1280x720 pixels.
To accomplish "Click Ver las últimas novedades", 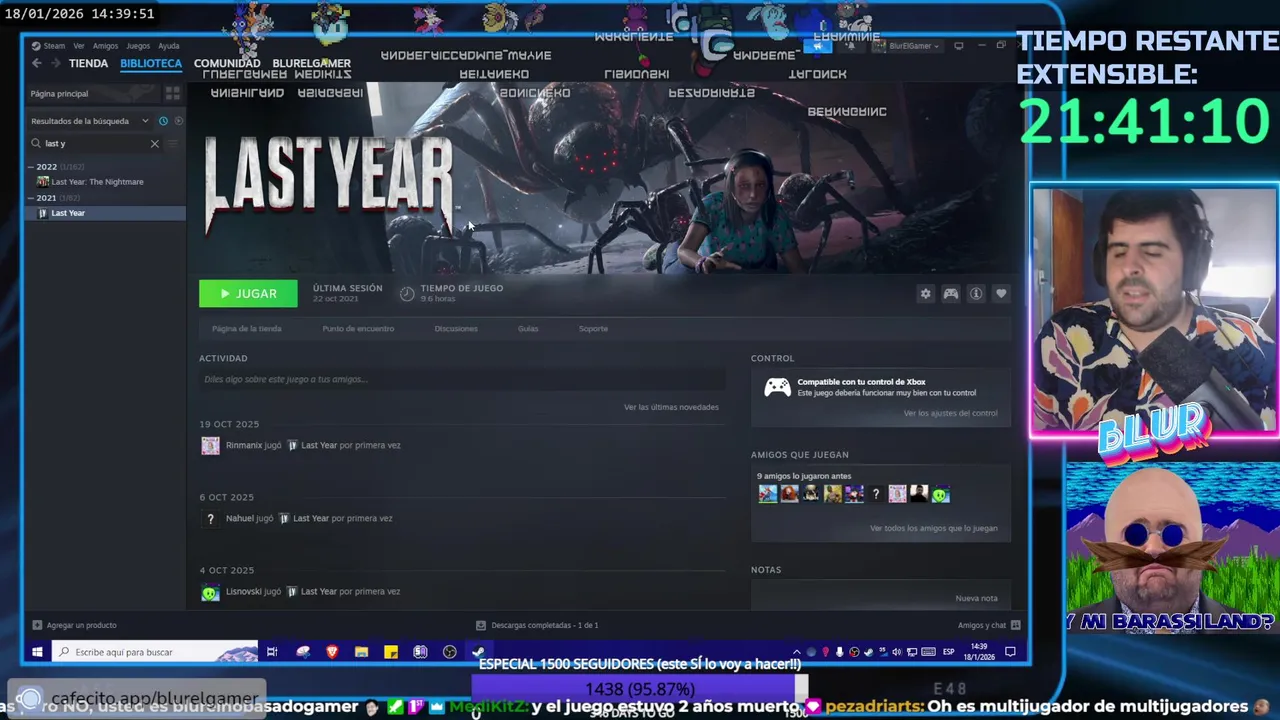I will pos(671,407).
